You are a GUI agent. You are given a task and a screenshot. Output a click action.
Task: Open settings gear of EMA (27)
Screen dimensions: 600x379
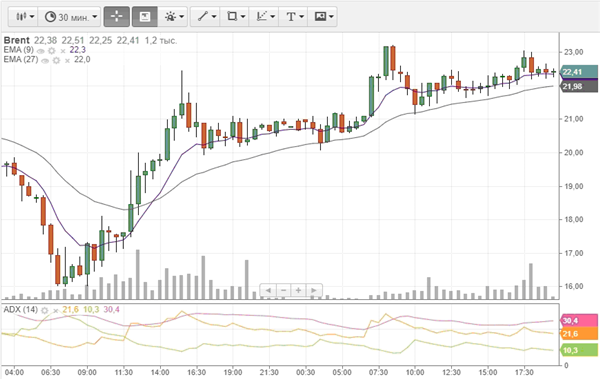click(x=56, y=60)
